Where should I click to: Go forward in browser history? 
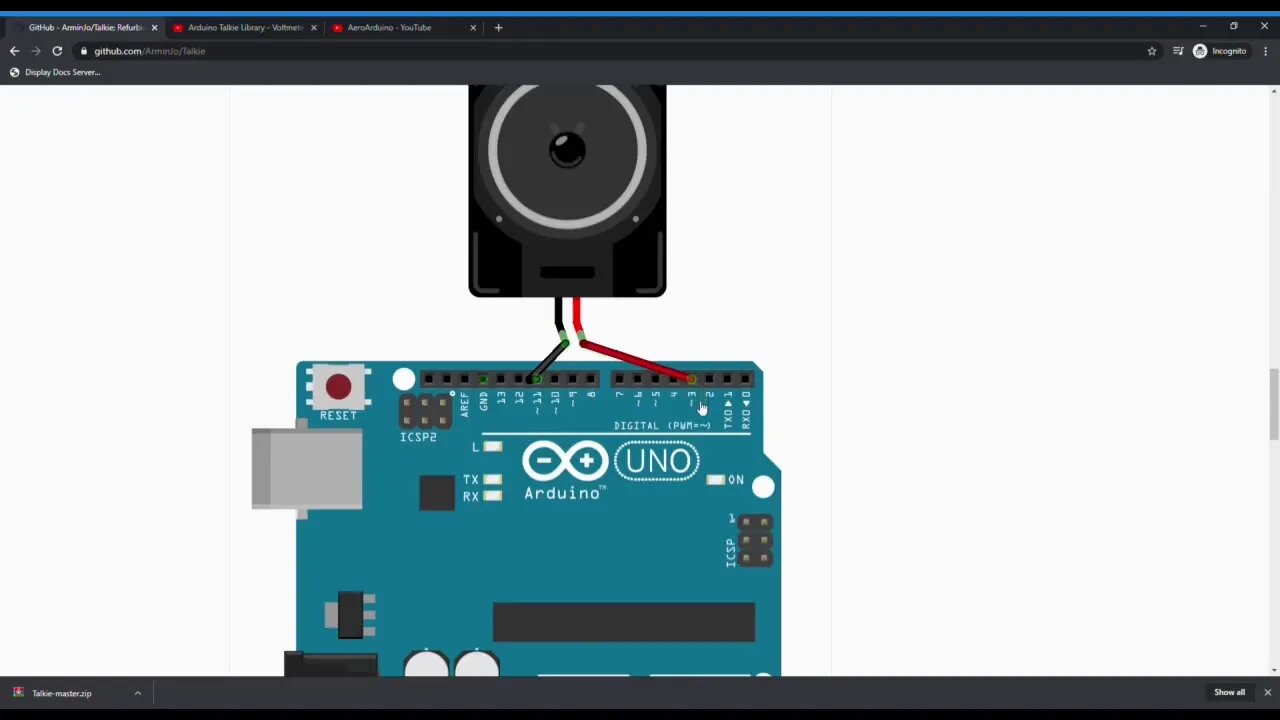coord(36,51)
